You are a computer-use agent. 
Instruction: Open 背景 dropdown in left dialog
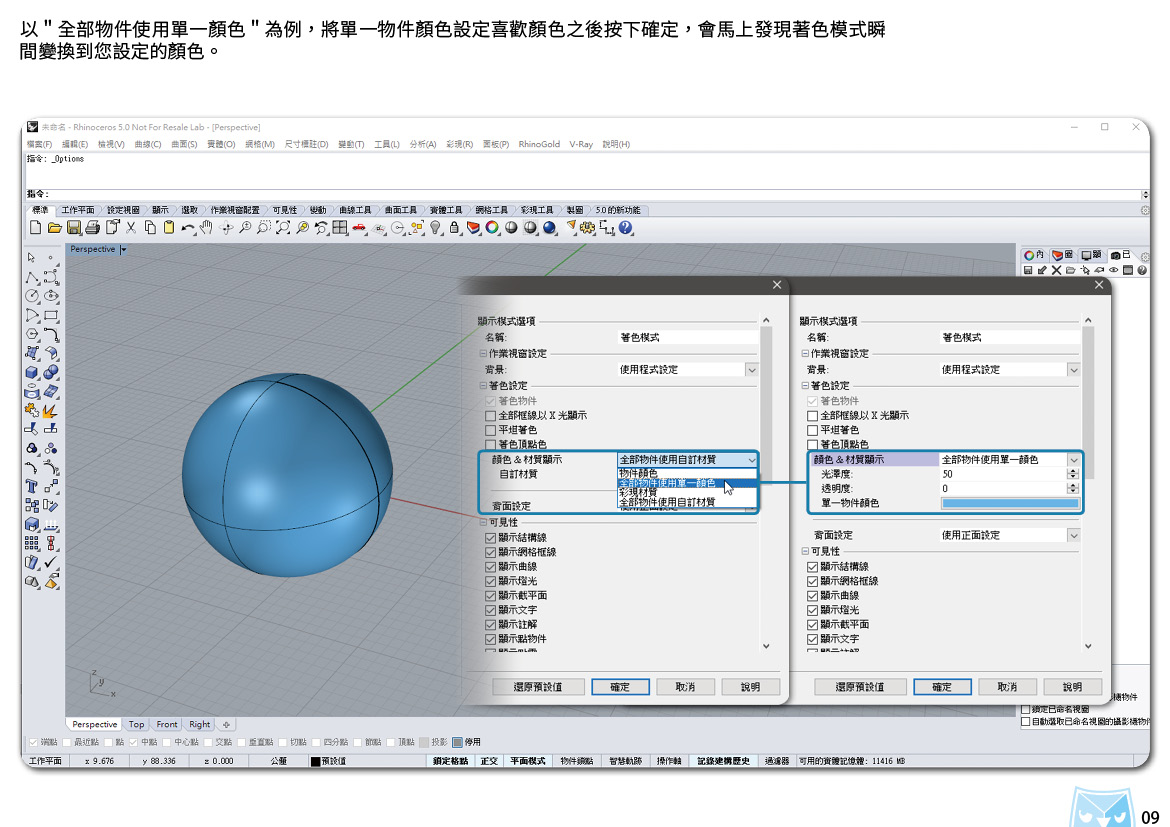751,369
